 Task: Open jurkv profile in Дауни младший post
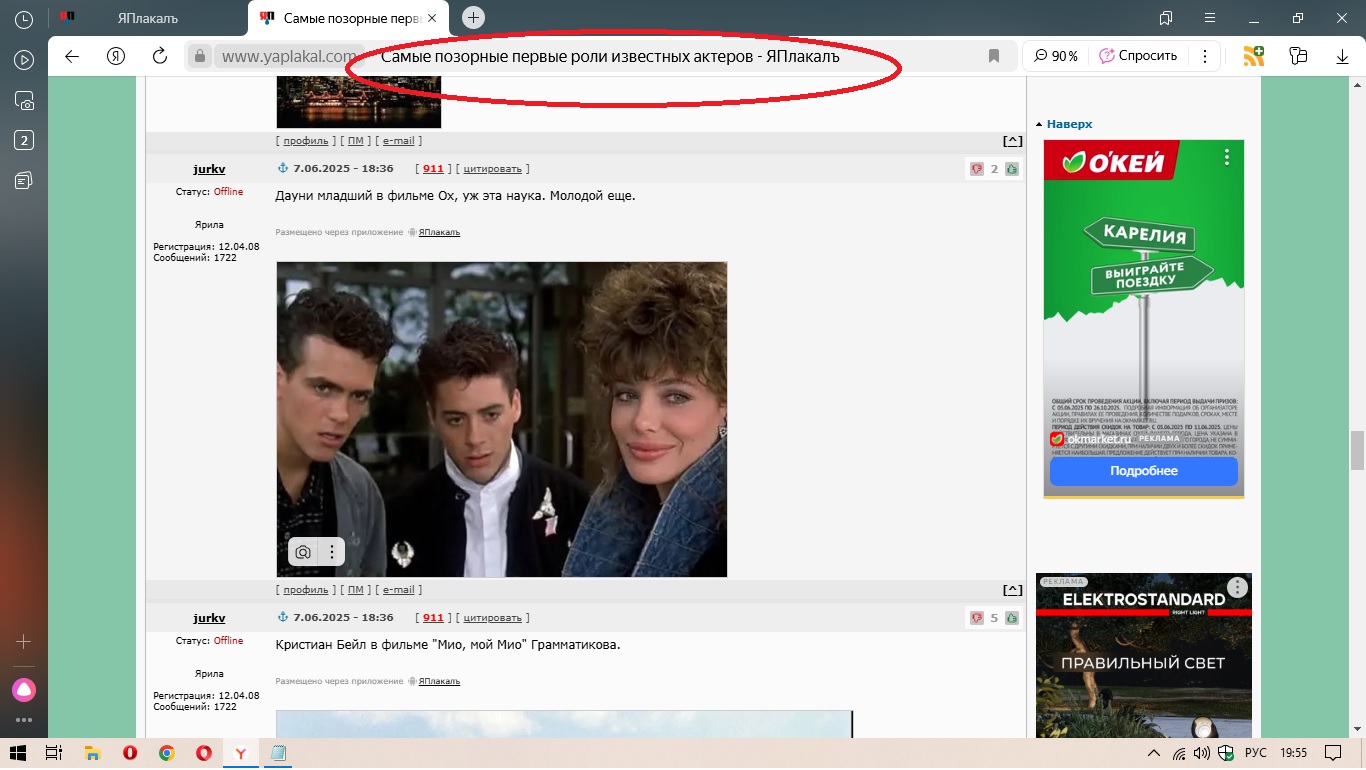209,169
